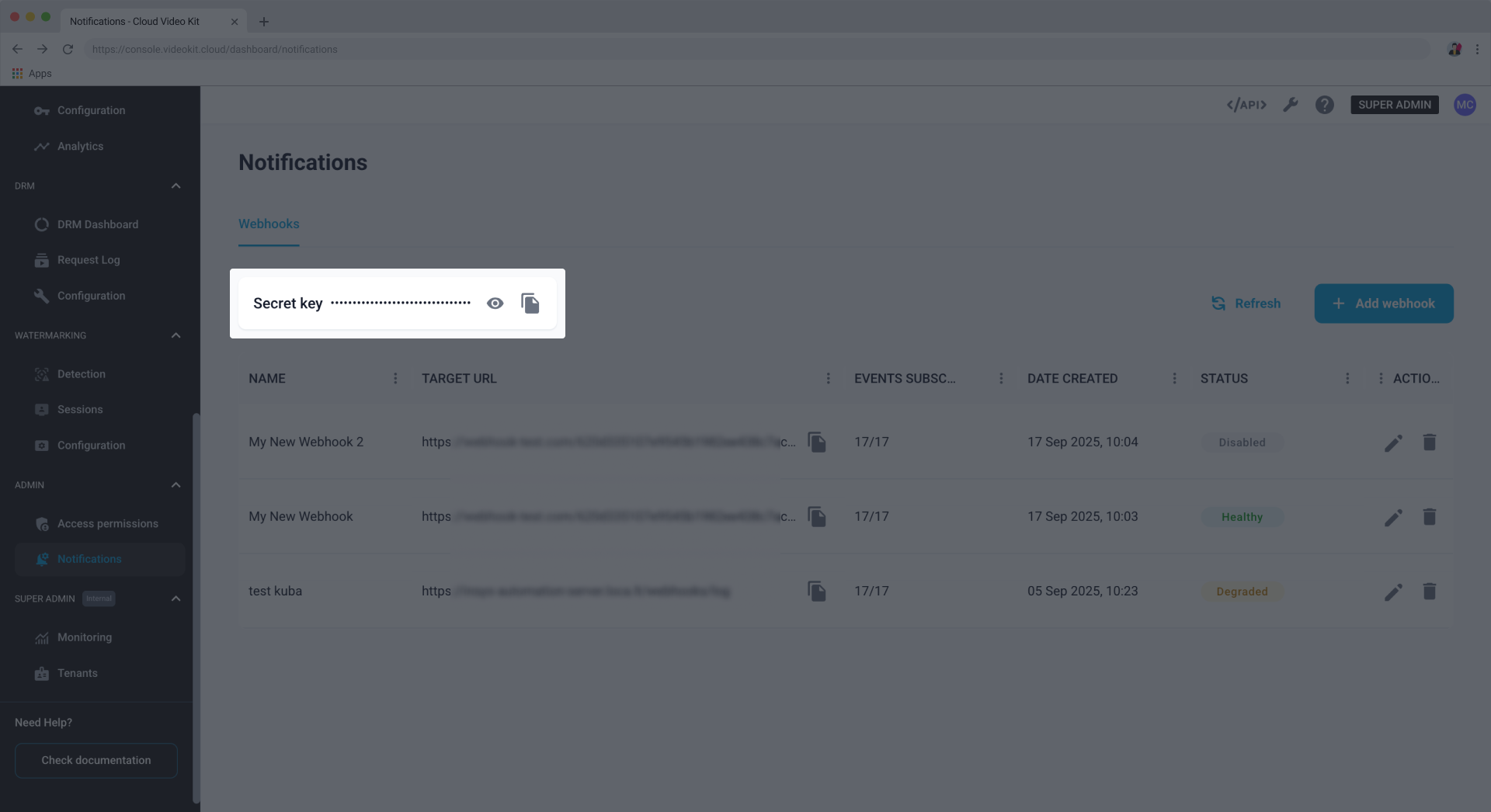Copy the target URL of My New Webhook
Image resolution: width=1491 pixels, height=812 pixels.
(818, 516)
